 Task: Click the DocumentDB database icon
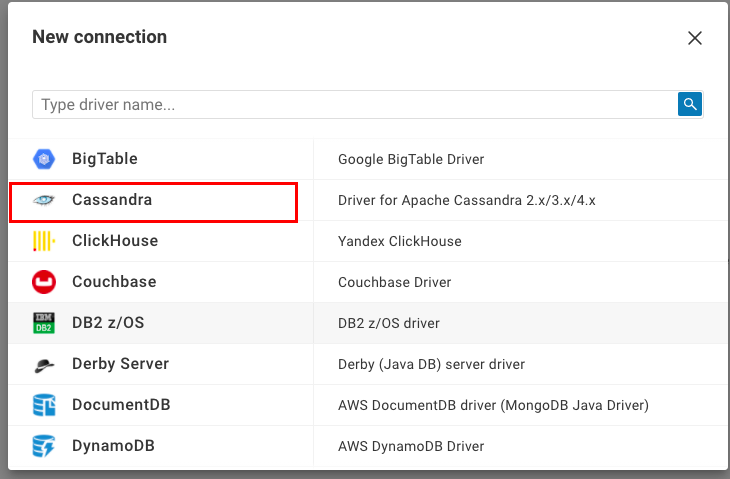[x=44, y=405]
